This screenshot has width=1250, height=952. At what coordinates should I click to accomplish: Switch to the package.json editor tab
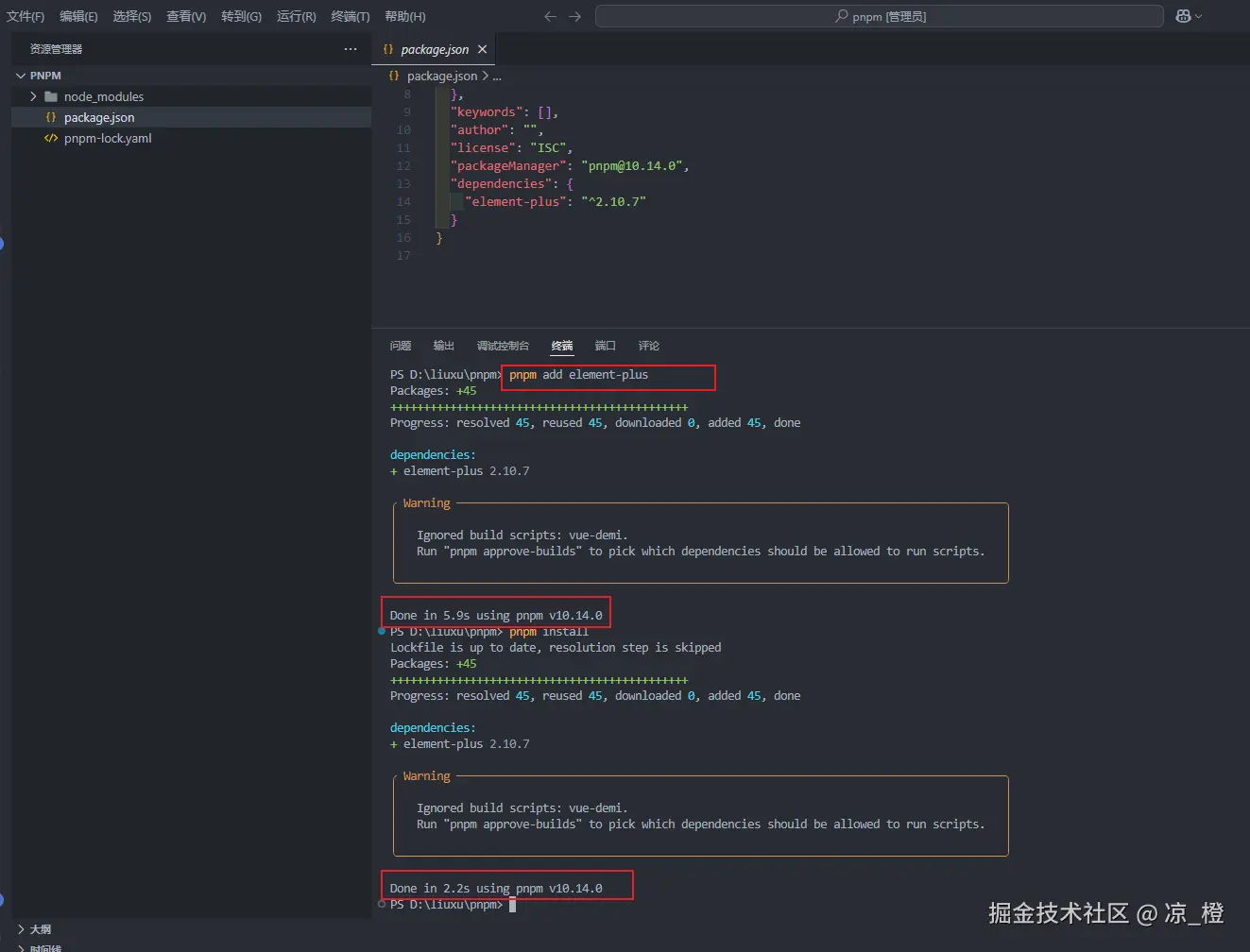pos(434,49)
